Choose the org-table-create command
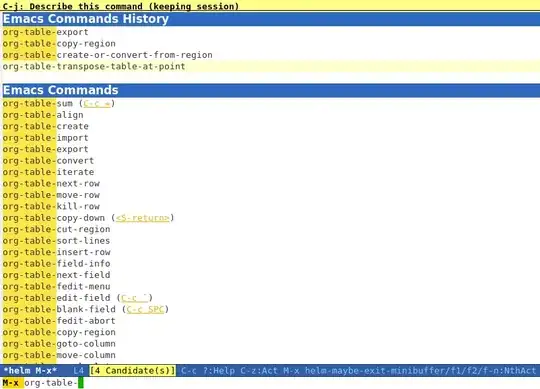This screenshot has height=389, width=540. [45, 126]
